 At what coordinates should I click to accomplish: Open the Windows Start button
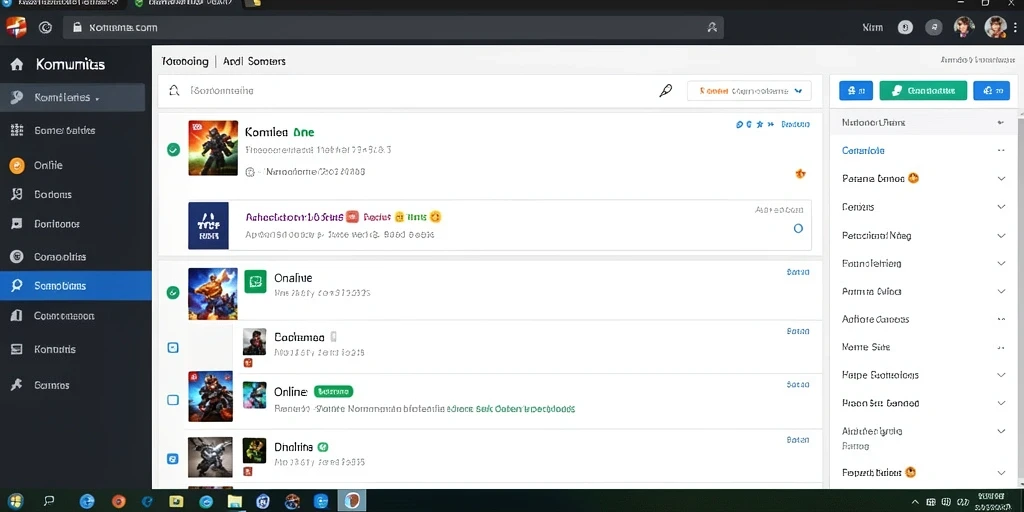coord(16,501)
